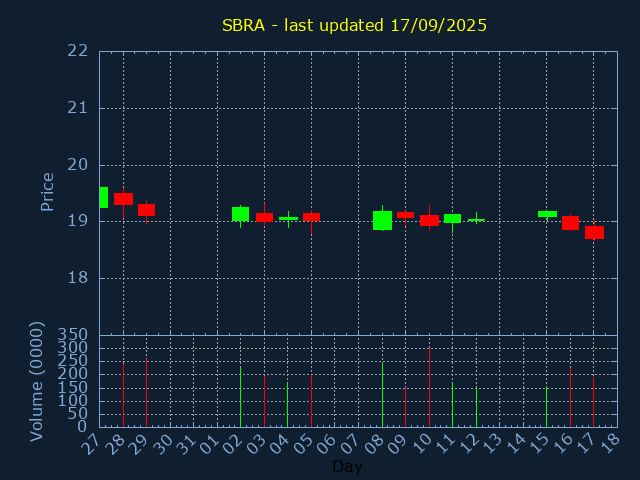Click the green volume bar for day 04
This screenshot has width=640, height=480.
click(287, 404)
